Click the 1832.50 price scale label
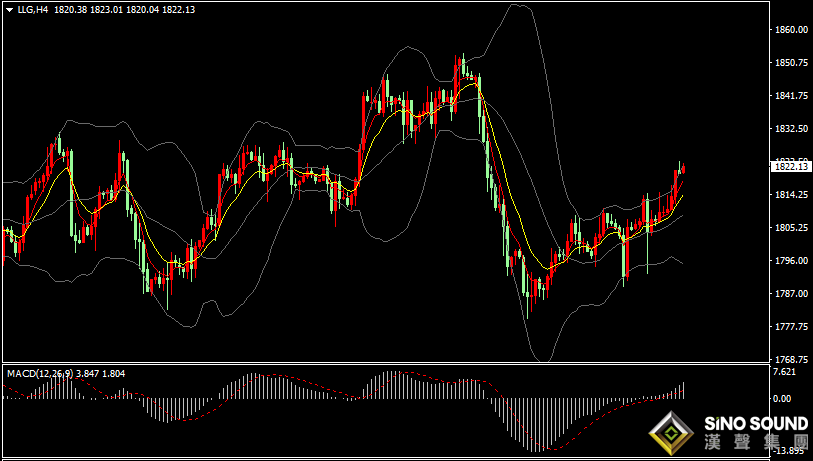 791,128
